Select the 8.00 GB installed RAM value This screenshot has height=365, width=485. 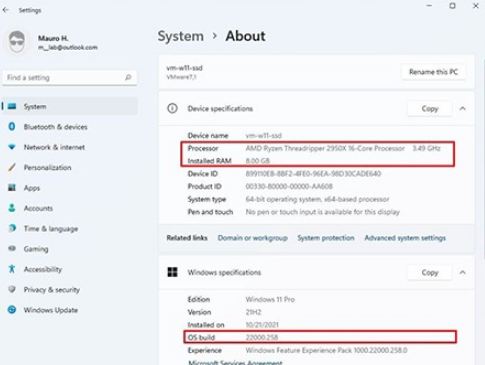258,161
